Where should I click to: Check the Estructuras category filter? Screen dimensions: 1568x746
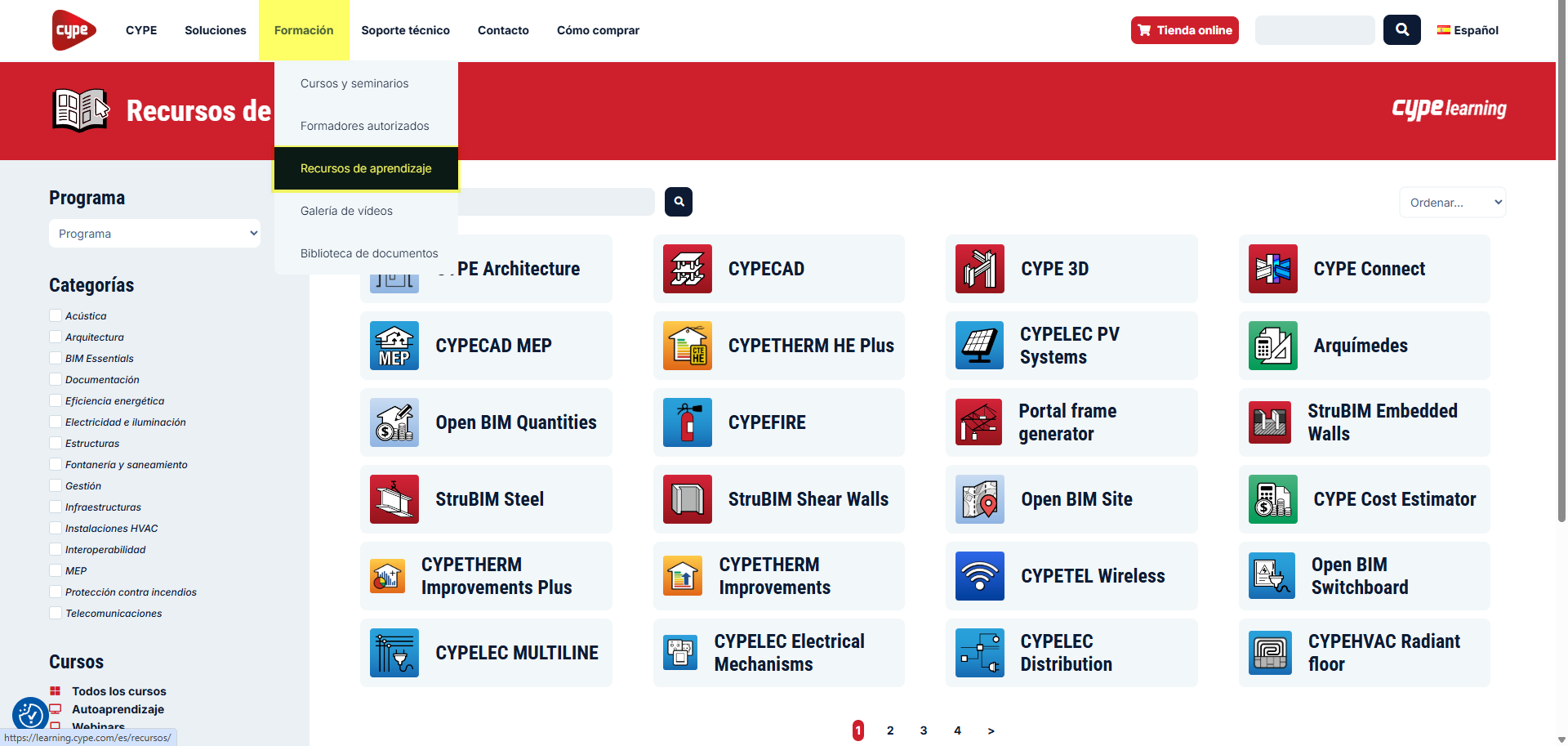pos(56,443)
